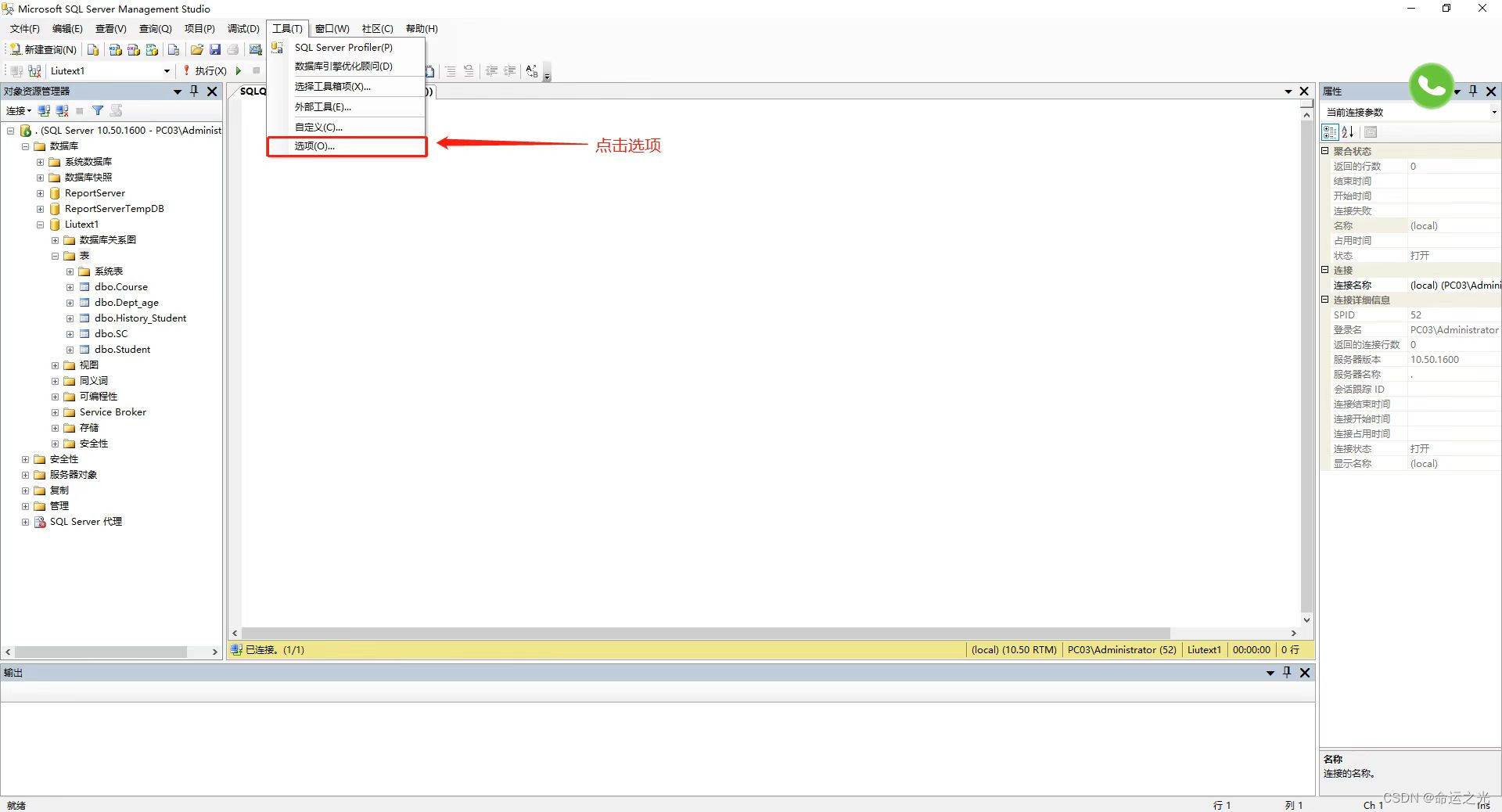Click the Uncomment selected lines icon
The width and height of the screenshot is (1502, 812).
469,70
